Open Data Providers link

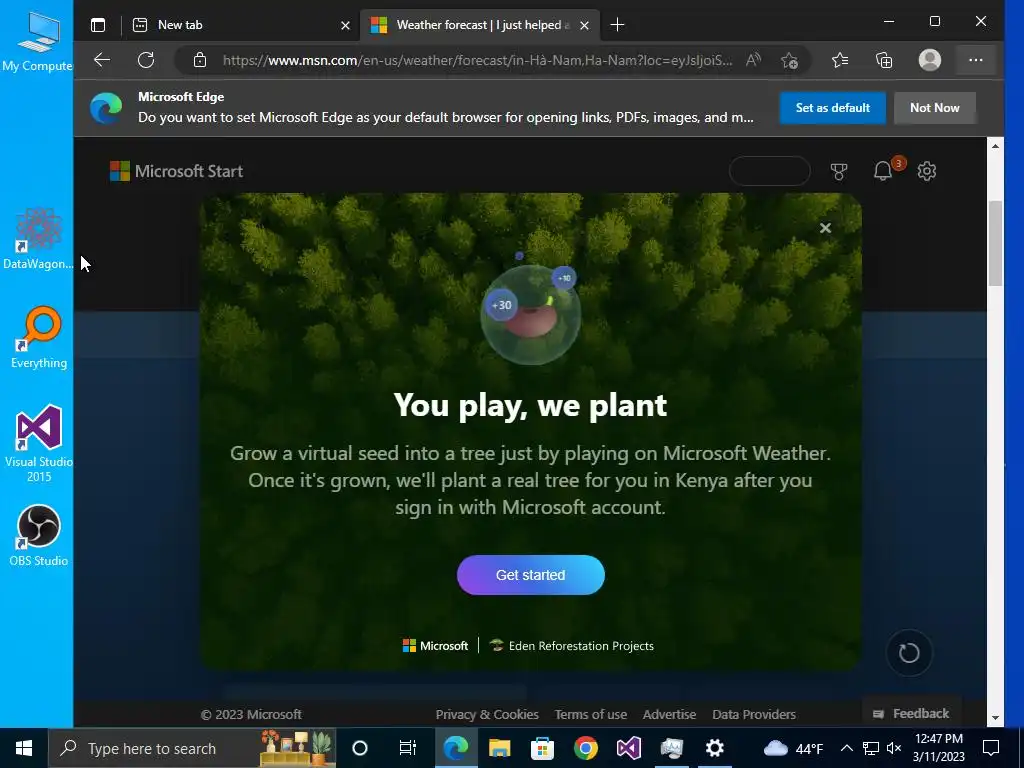point(754,714)
